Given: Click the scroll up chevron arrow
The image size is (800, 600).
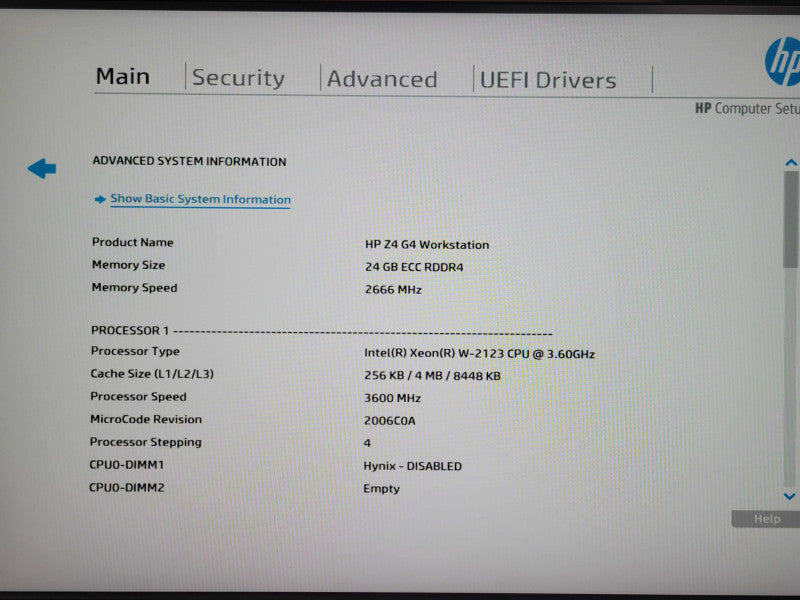Looking at the screenshot, I should [x=791, y=163].
